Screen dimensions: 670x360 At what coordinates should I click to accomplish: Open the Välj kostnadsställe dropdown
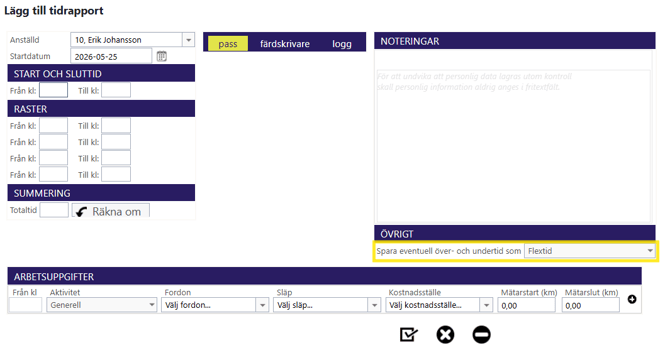point(439,305)
